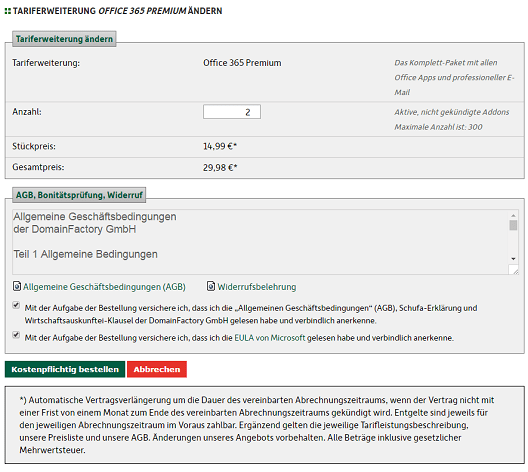Select the Tariferweiterung ändern section heading
This screenshot has height=472, width=528.
[64, 39]
